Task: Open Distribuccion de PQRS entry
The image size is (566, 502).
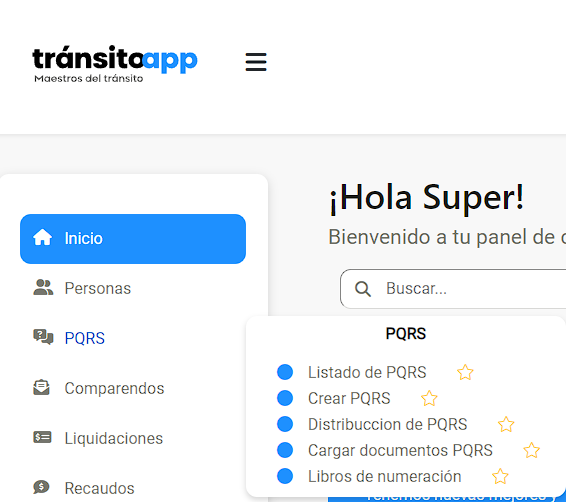Action: 387,424
